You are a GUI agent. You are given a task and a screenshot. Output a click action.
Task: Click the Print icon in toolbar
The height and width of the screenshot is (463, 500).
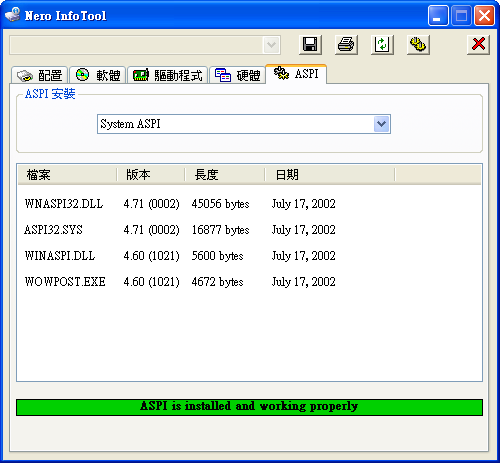[x=346, y=44]
